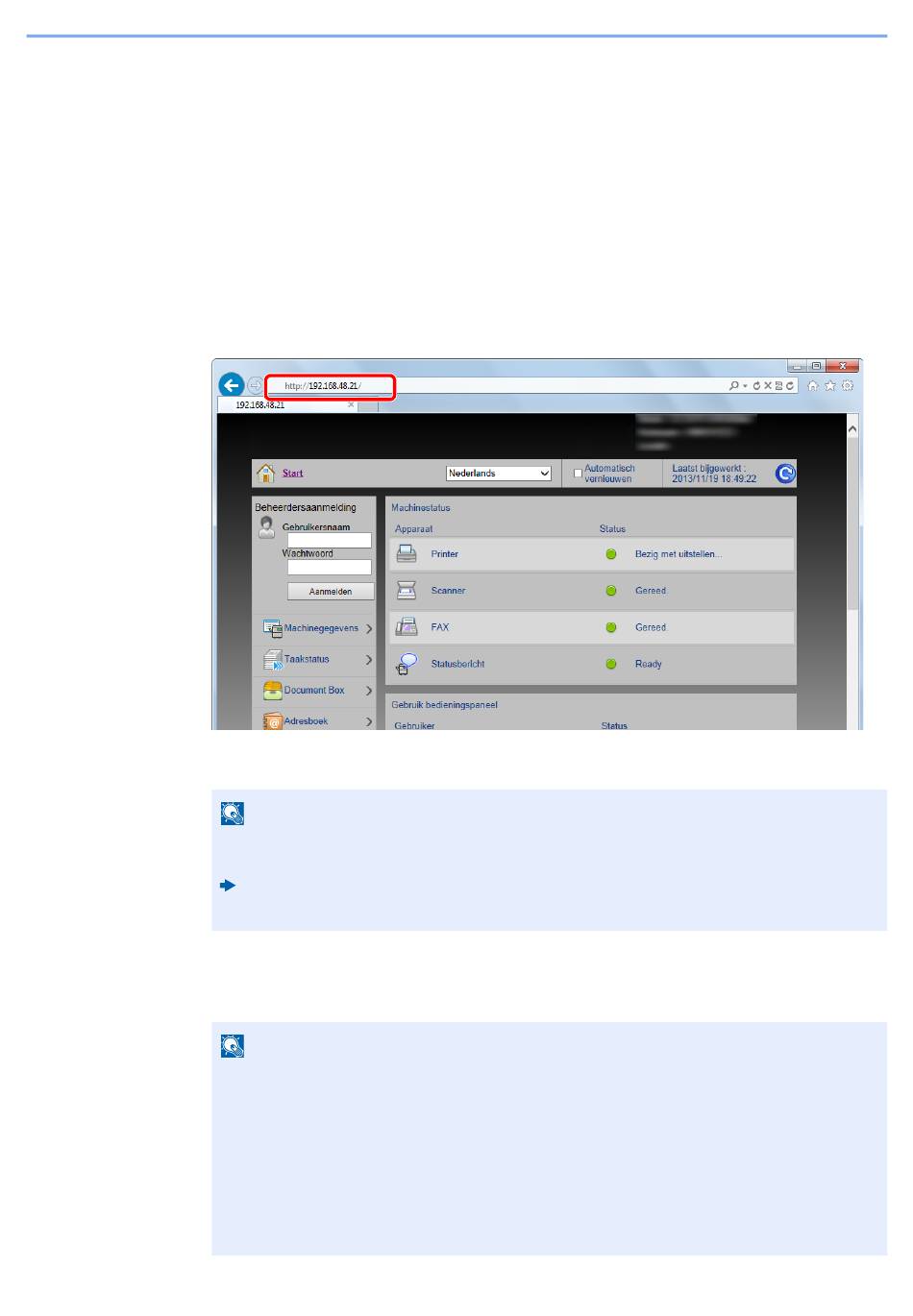Click the Scanner device icon

407,591
